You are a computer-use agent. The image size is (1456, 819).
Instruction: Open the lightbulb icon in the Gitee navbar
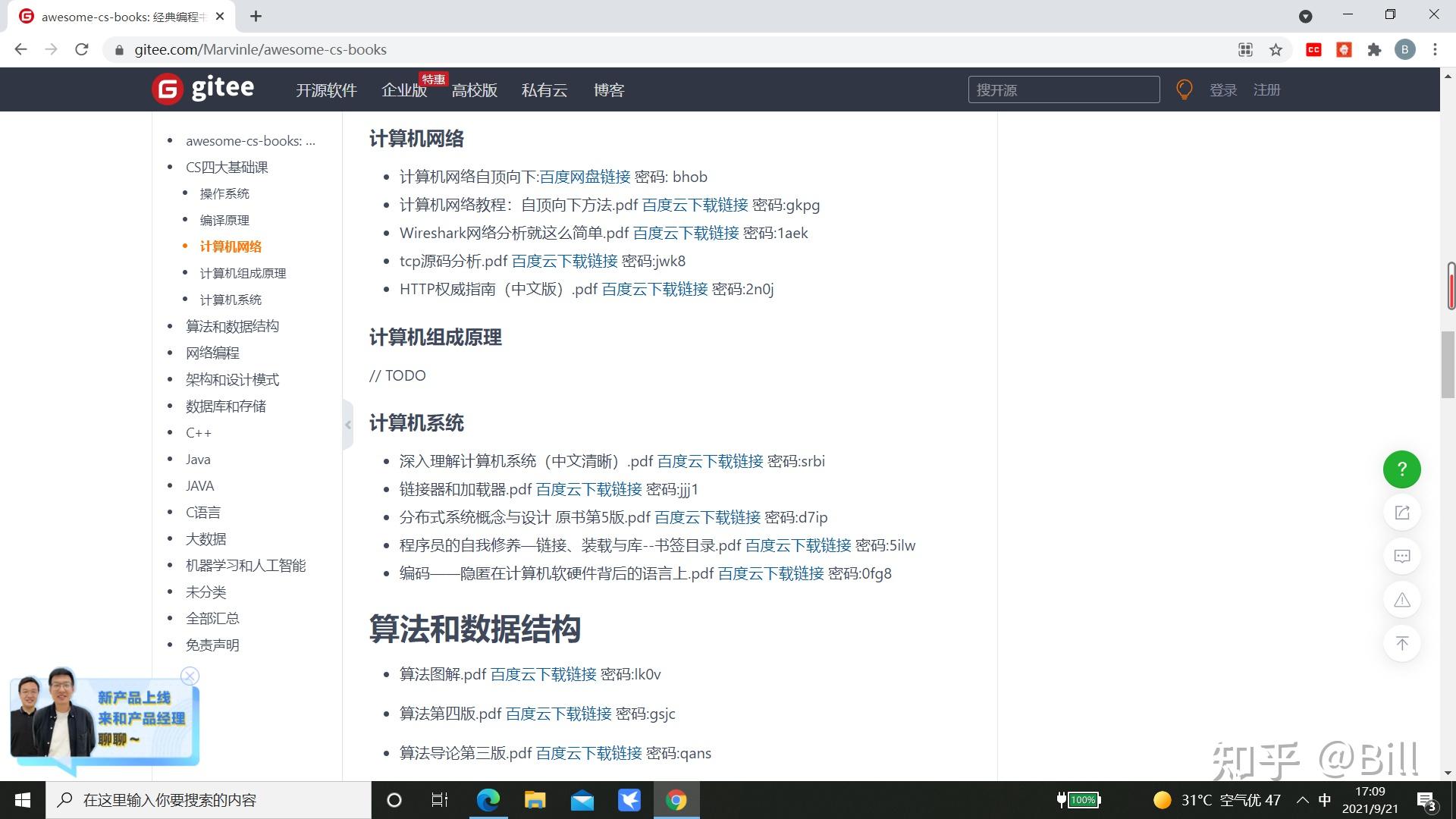point(1185,89)
